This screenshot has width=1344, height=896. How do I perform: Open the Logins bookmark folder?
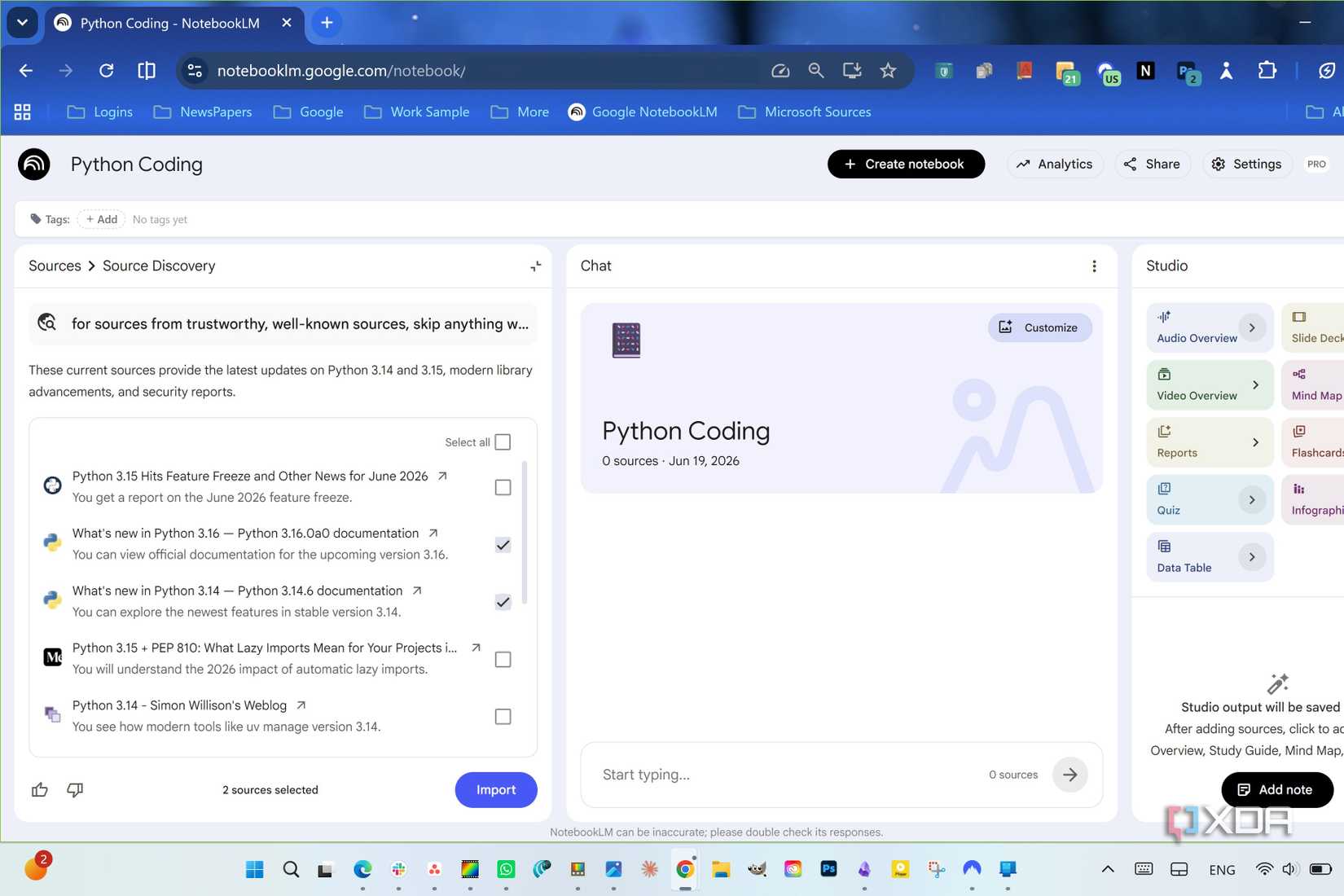tap(99, 112)
